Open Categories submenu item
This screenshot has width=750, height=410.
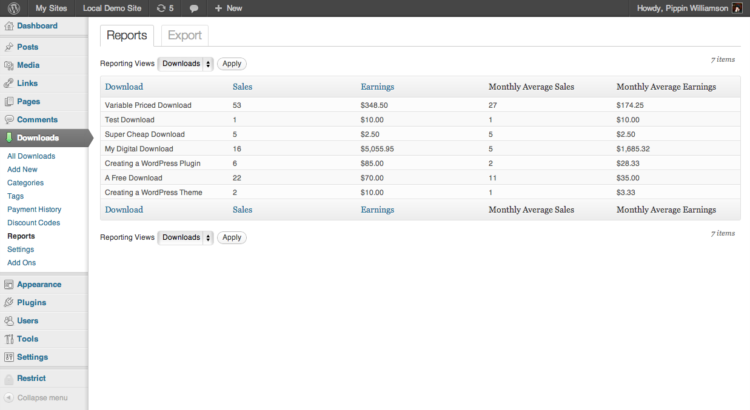[25, 183]
